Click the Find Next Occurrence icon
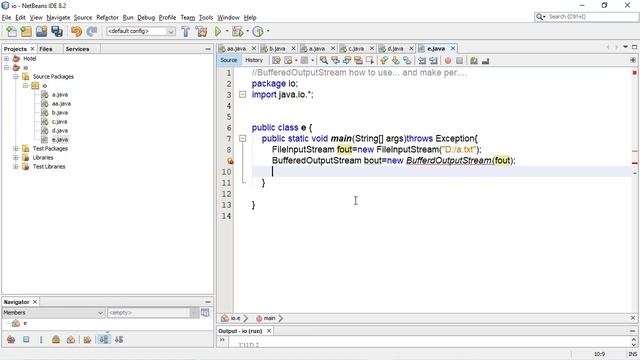The height and width of the screenshot is (360, 640). [x=347, y=60]
